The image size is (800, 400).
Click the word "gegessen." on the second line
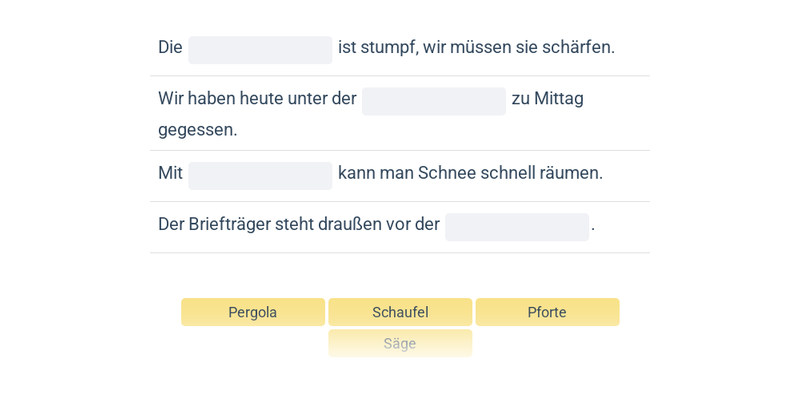[x=198, y=129]
